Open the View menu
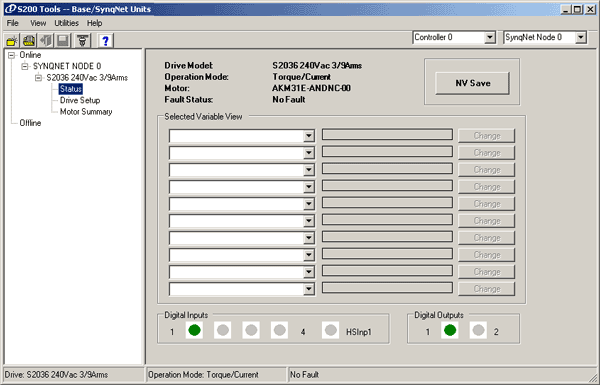 click(38, 23)
